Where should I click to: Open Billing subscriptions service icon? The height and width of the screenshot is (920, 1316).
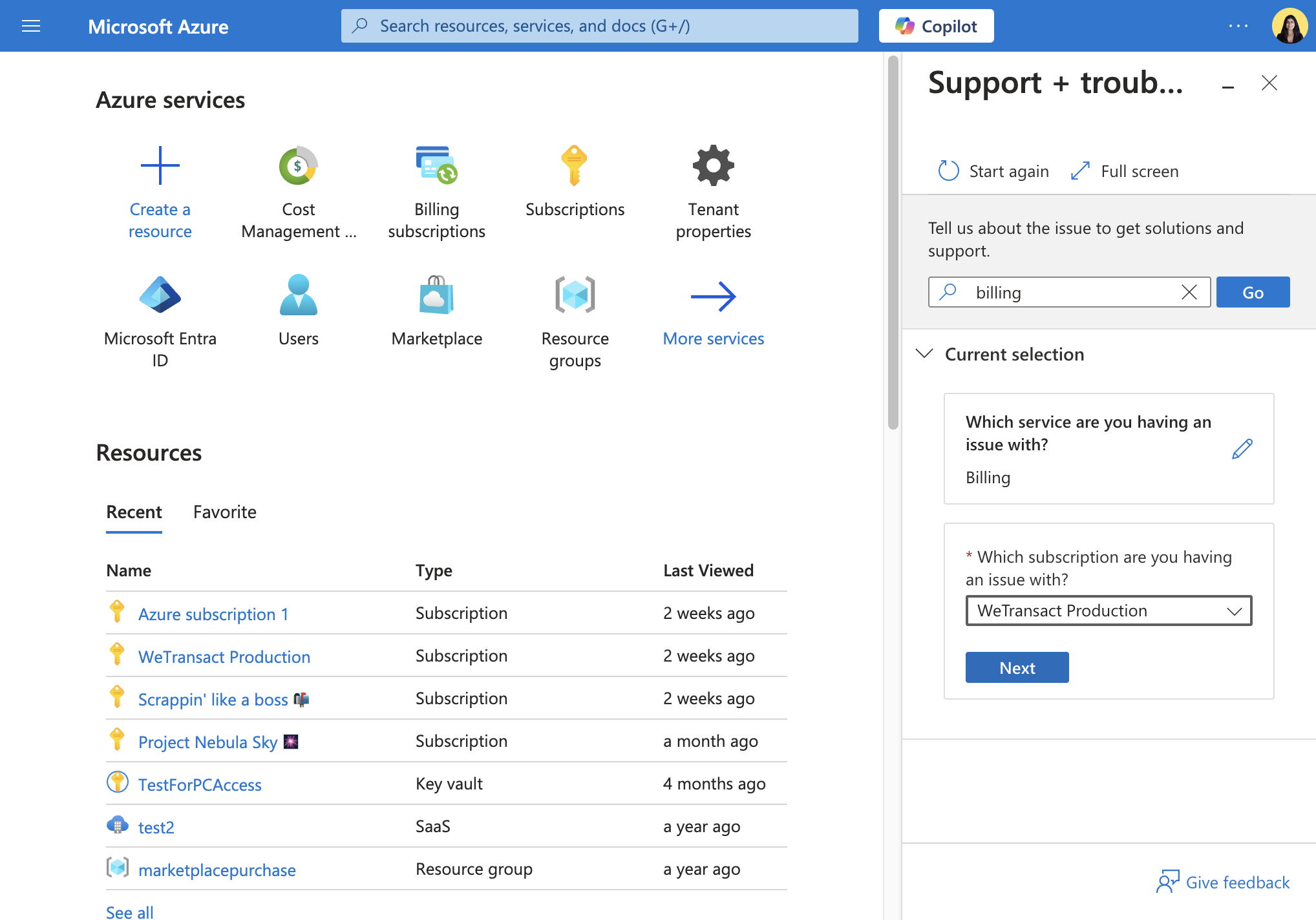click(436, 165)
